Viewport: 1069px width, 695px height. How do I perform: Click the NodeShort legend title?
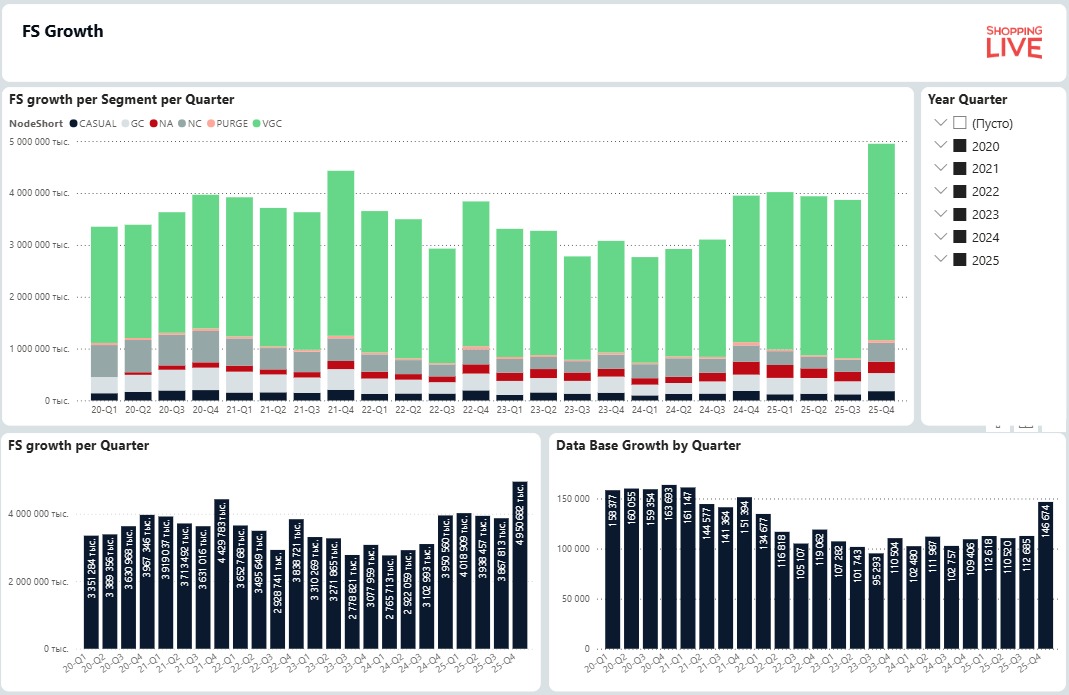click(x=36, y=123)
